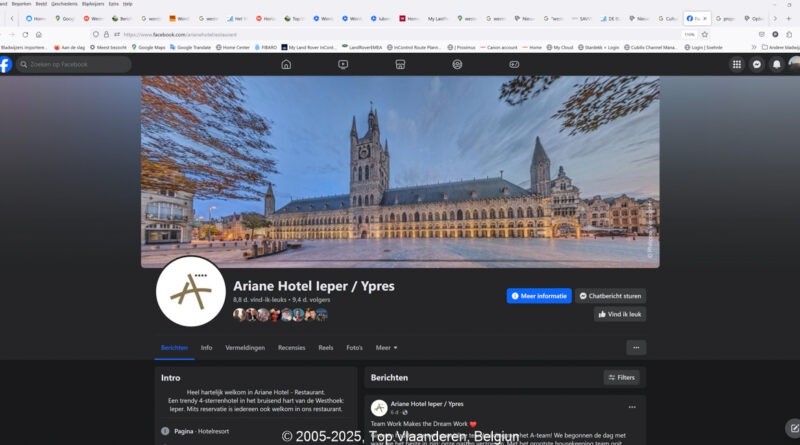Open the three-dot options on the post
Screen dimensions: 800x445
(632, 407)
